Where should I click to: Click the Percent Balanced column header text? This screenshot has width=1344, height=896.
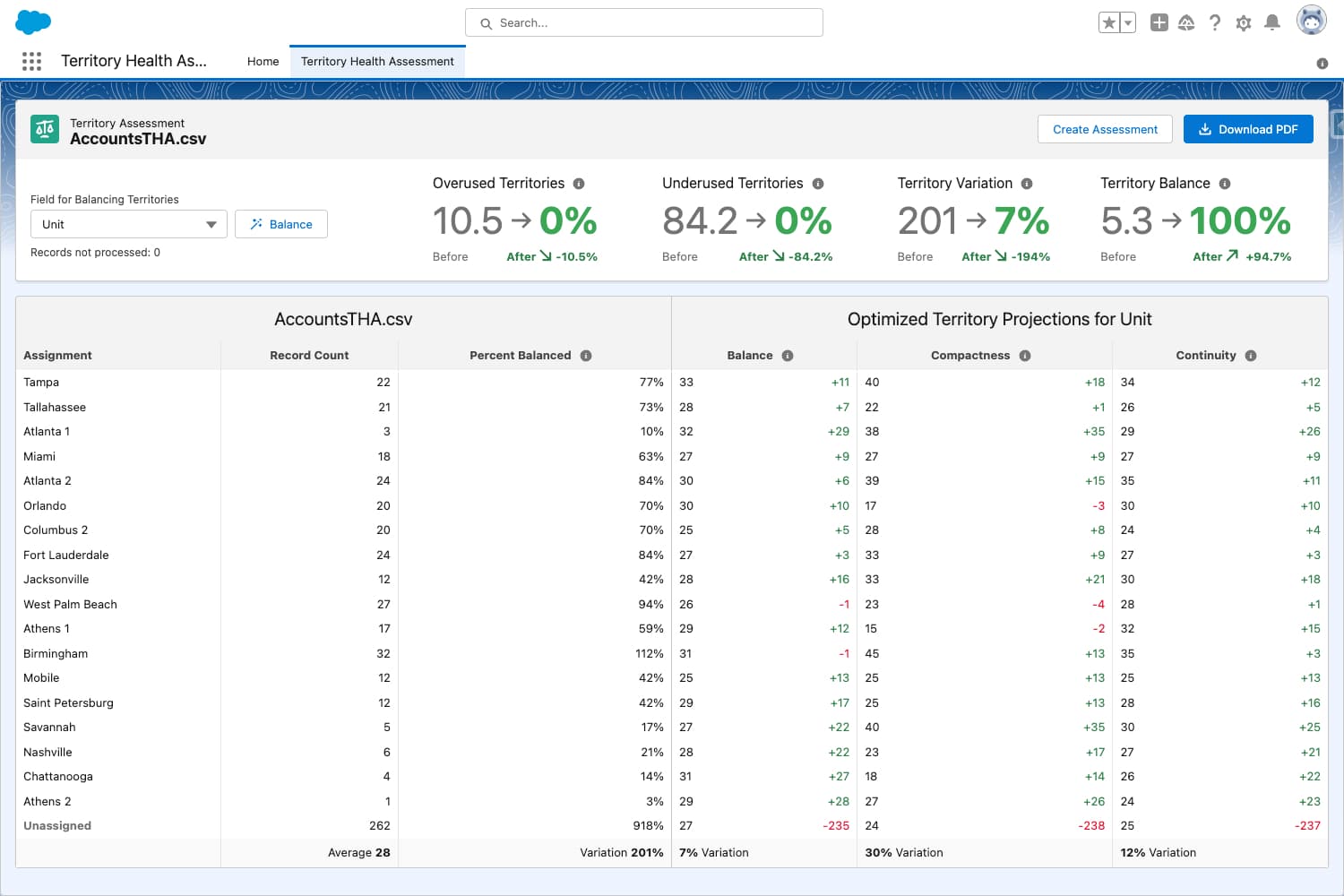click(x=520, y=356)
